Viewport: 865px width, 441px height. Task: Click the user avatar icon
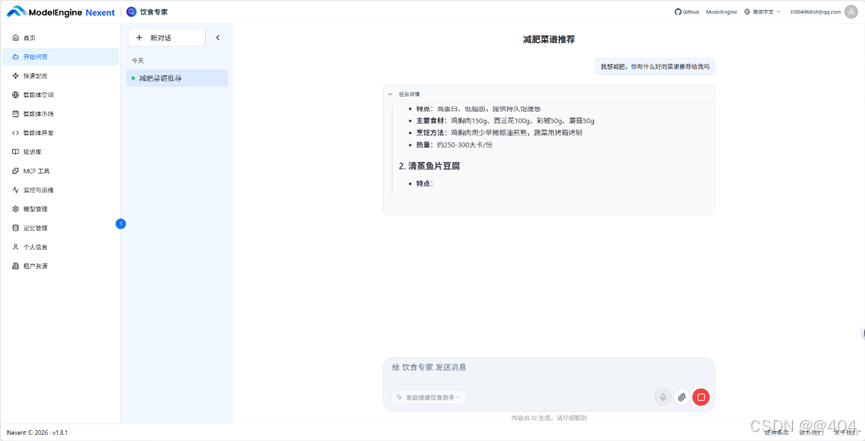pos(851,12)
